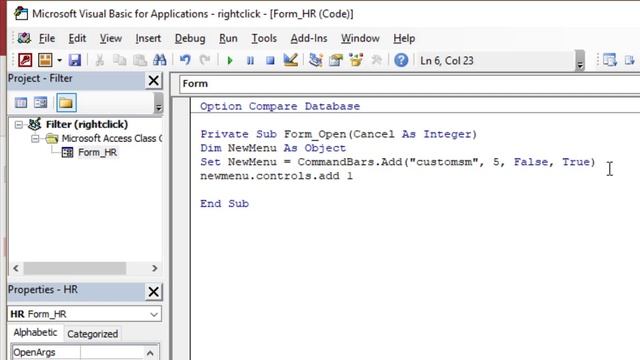Close the Properties - HR pane
Viewport: 640px width, 360px height.
(153, 291)
